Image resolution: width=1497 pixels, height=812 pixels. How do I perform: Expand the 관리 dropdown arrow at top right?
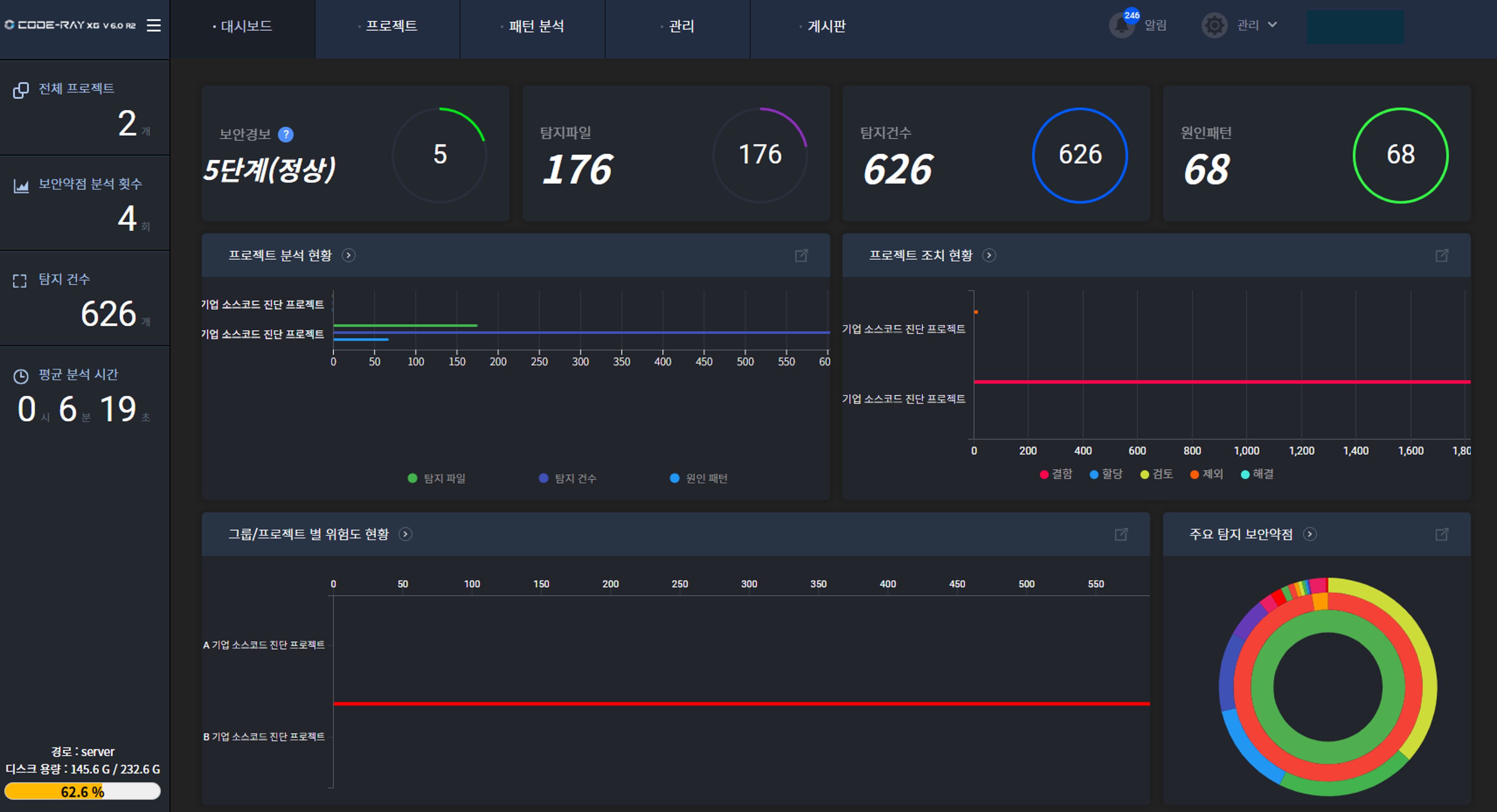click(1273, 26)
